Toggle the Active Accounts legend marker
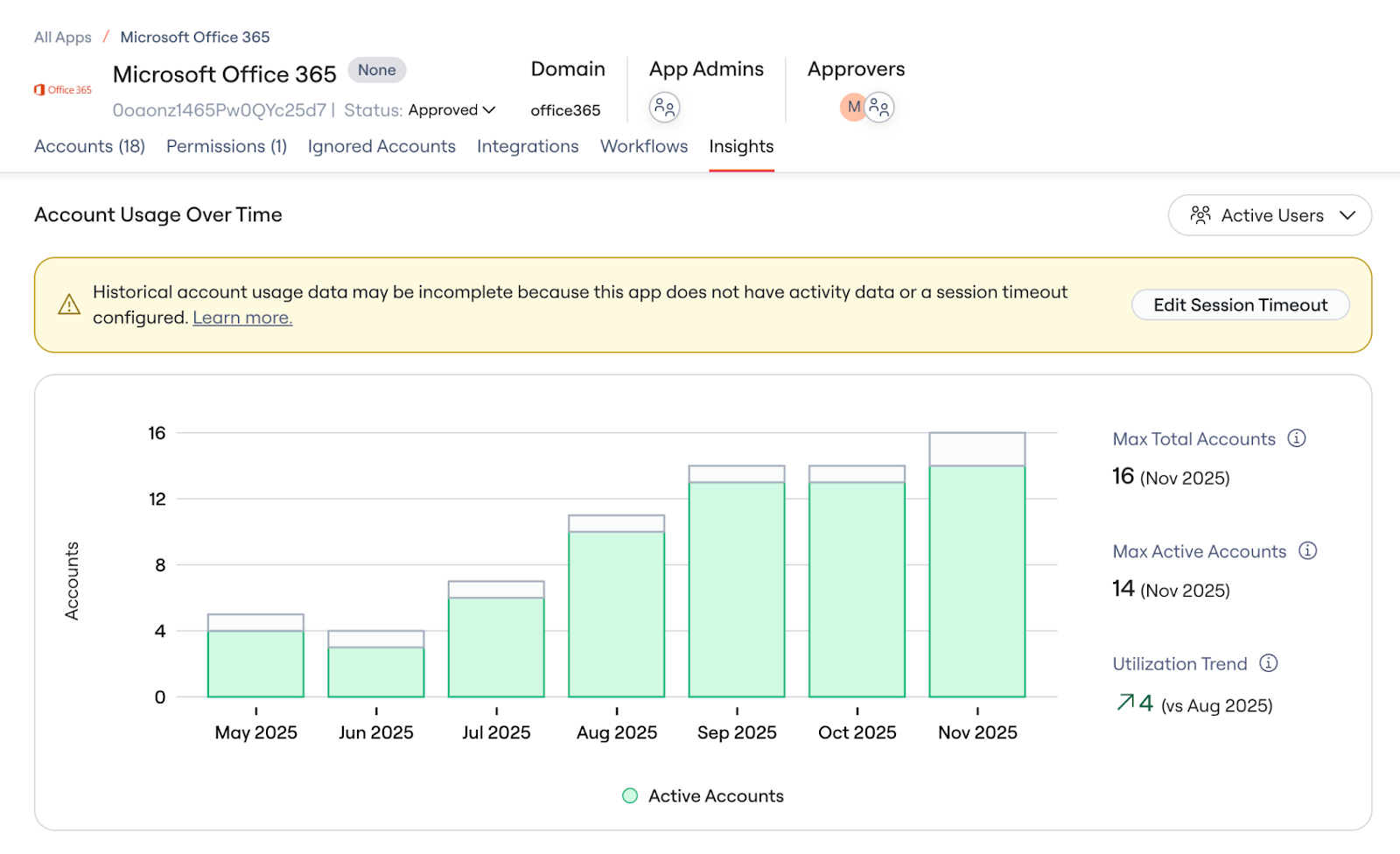This screenshot has height=854, width=1400. click(630, 796)
